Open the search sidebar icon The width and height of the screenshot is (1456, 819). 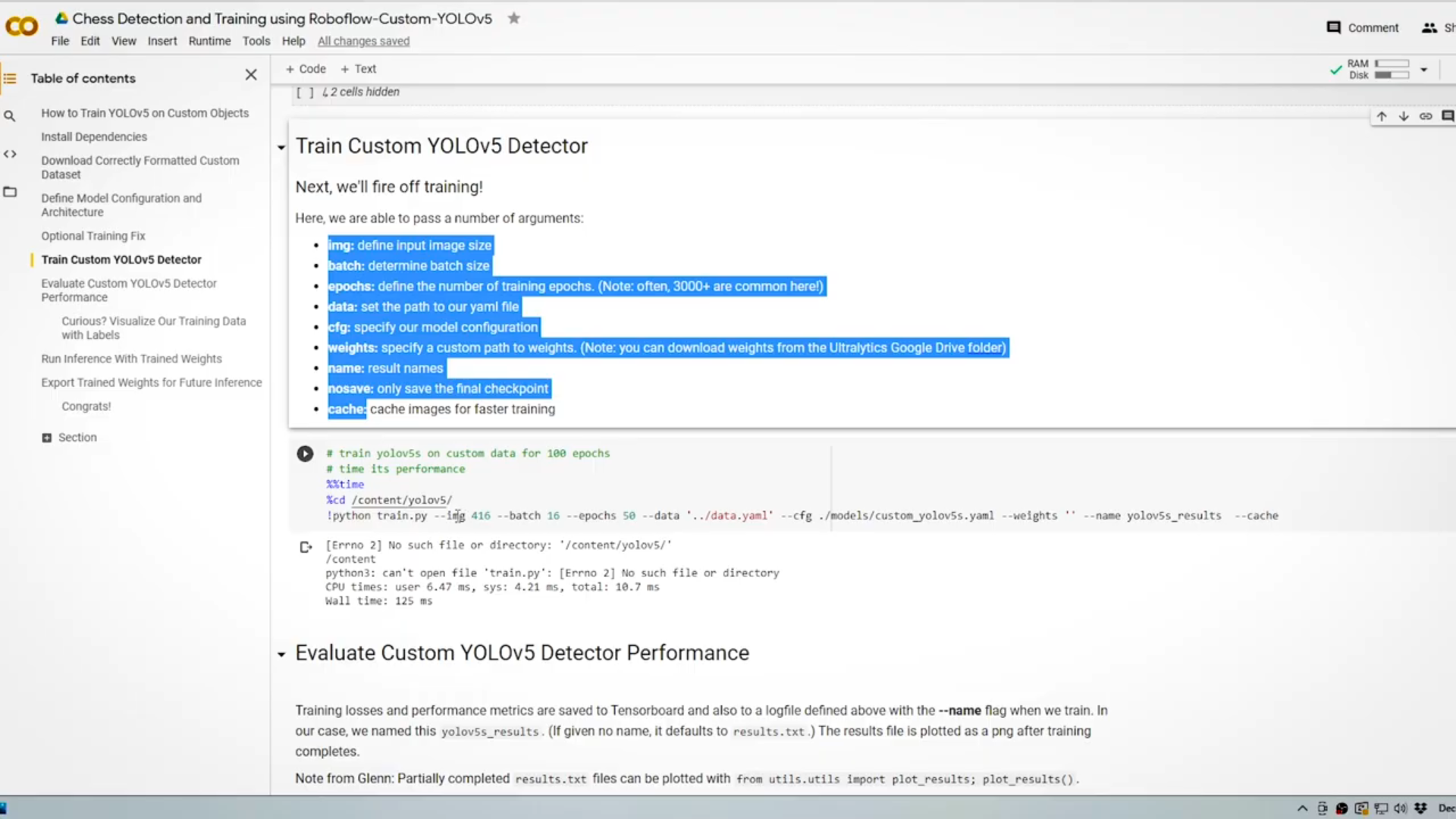click(10, 116)
